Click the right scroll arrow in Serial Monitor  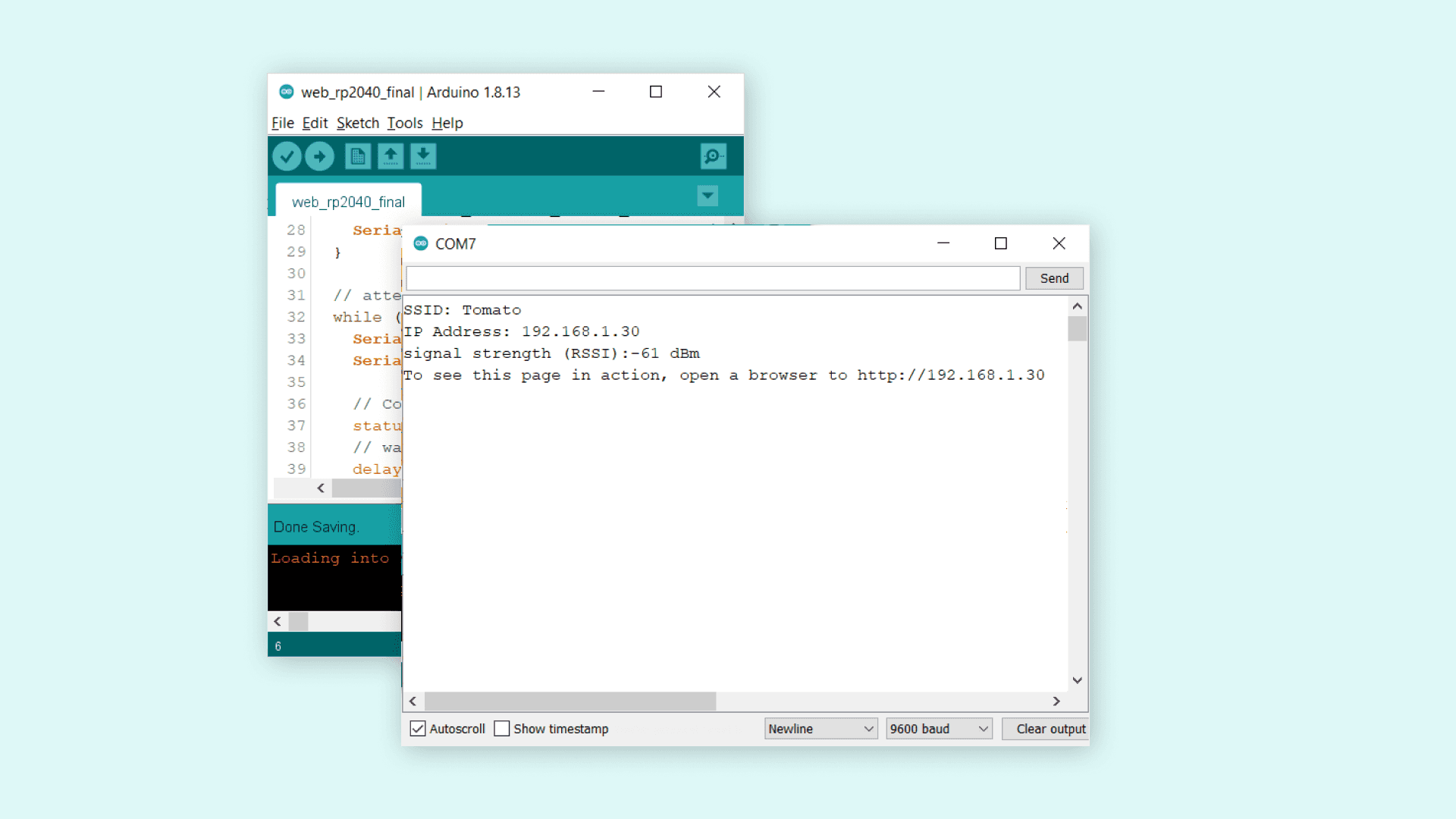click(x=1056, y=701)
